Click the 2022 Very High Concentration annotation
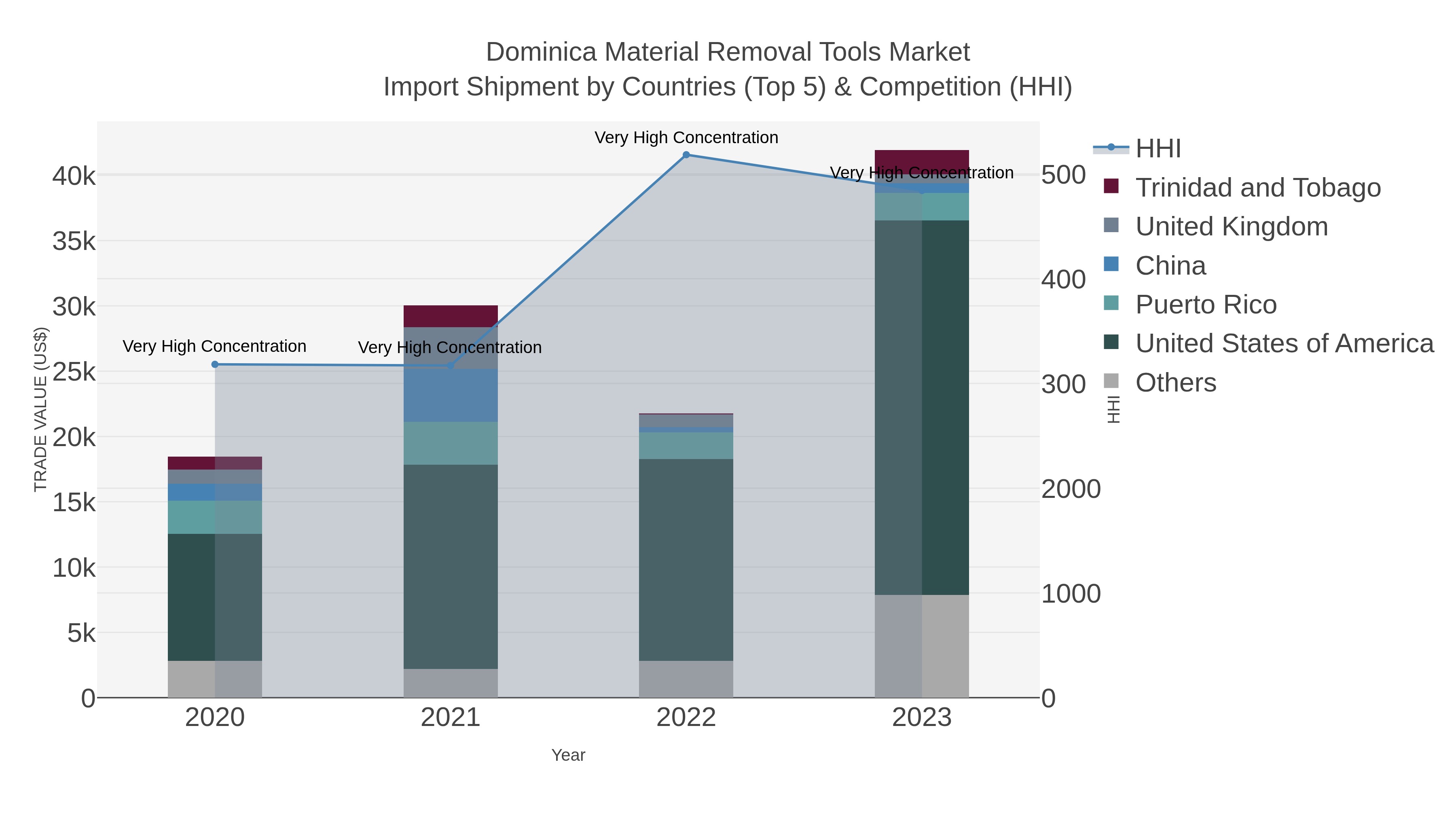The width and height of the screenshot is (1456, 819). point(686,138)
